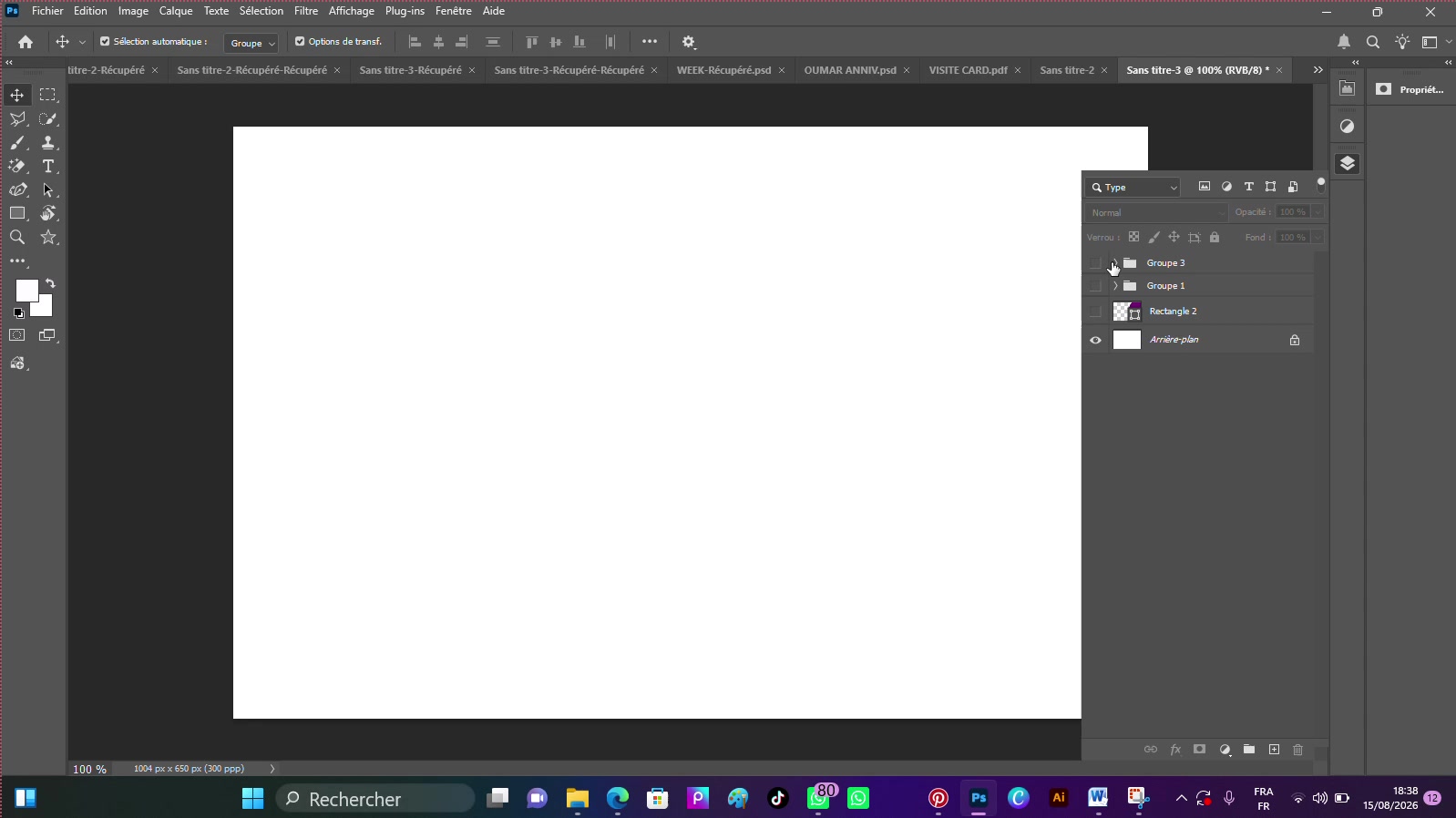Viewport: 1456px width, 818px height.
Task: Select the Clone Stamp tool
Action: (48, 143)
